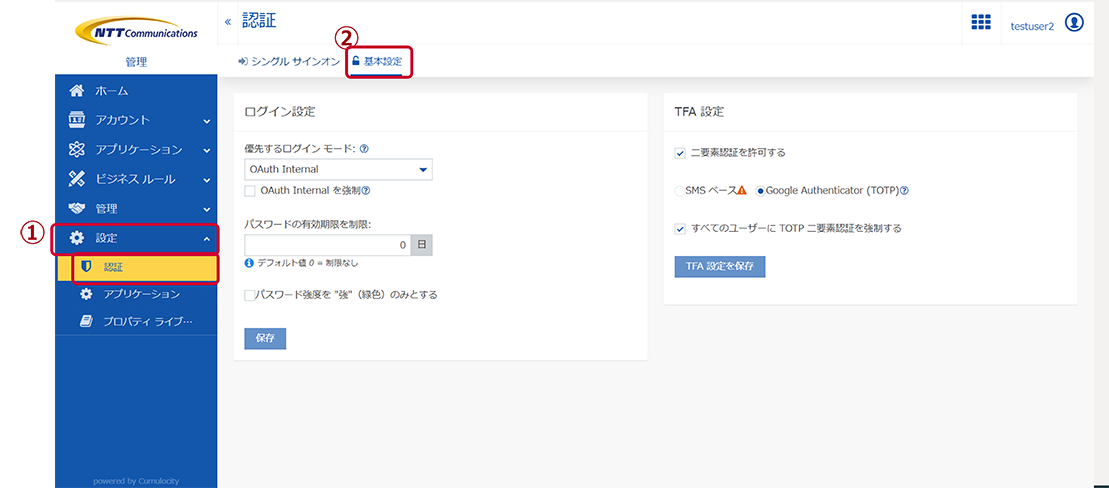This screenshot has width=1109, height=488.
Task: Click sign-in arrow icon on シングル サインオン tab
Action: click(x=243, y=62)
